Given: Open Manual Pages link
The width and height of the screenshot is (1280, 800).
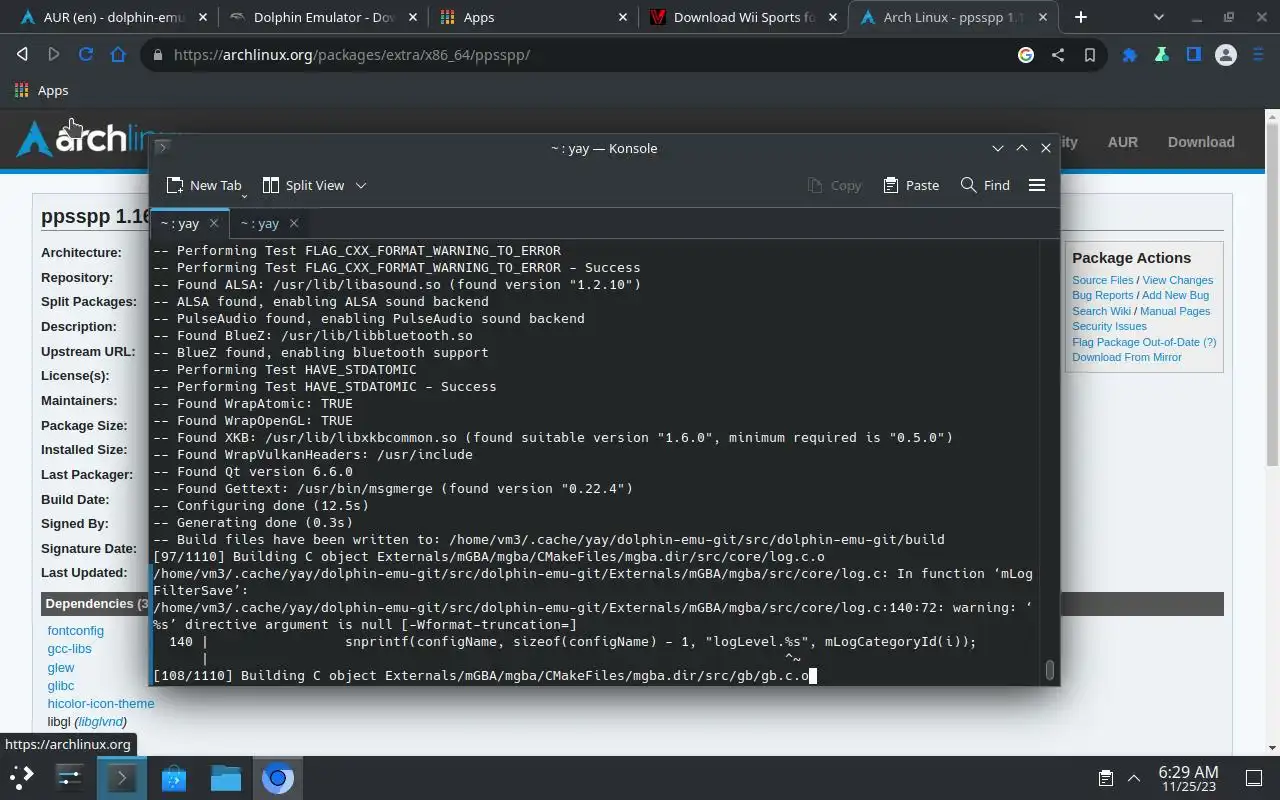Looking at the screenshot, I should click(x=1175, y=311).
